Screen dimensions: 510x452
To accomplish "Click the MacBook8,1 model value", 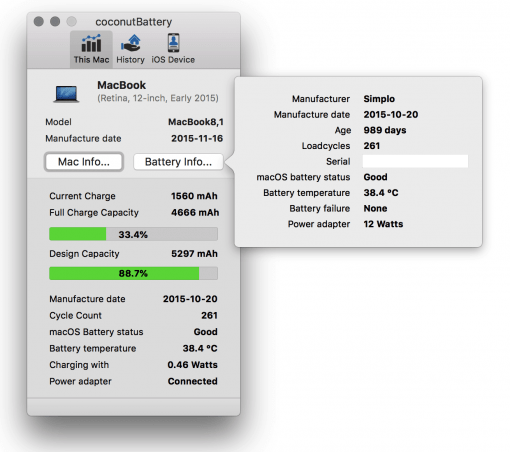I will 196,122.
